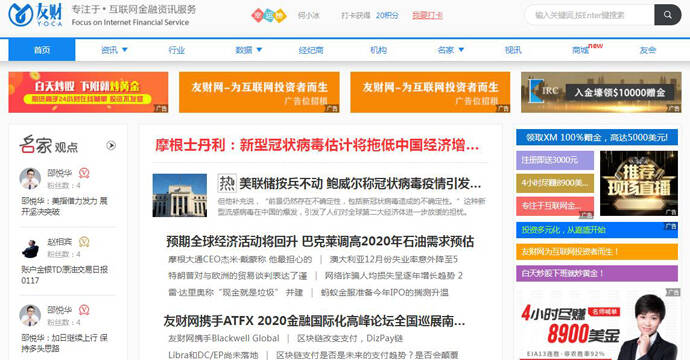690x360 pixels.
Task: Open the 行业 navigation item
Action: tap(176, 50)
